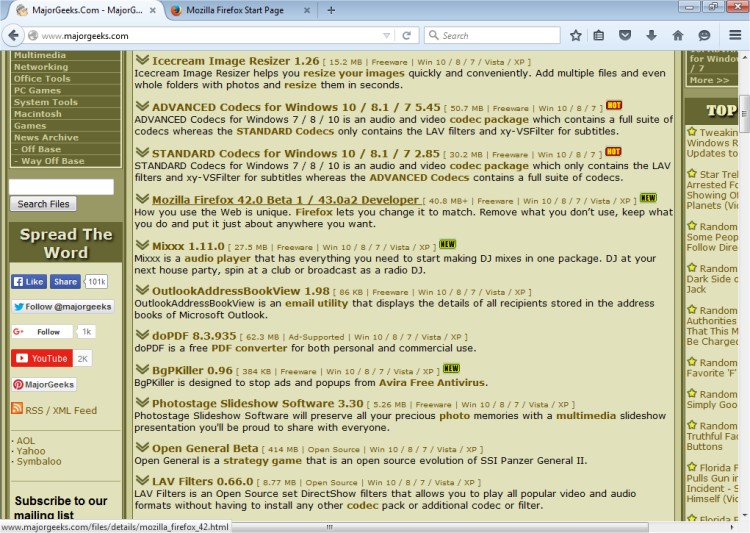The image size is (750, 533).
Task: Go back with the browser back arrow
Action: pos(13,35)
